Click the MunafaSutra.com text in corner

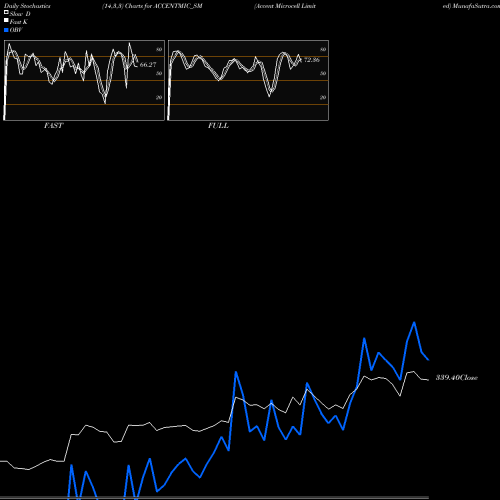pyautogui.click(x=476, y=6)
